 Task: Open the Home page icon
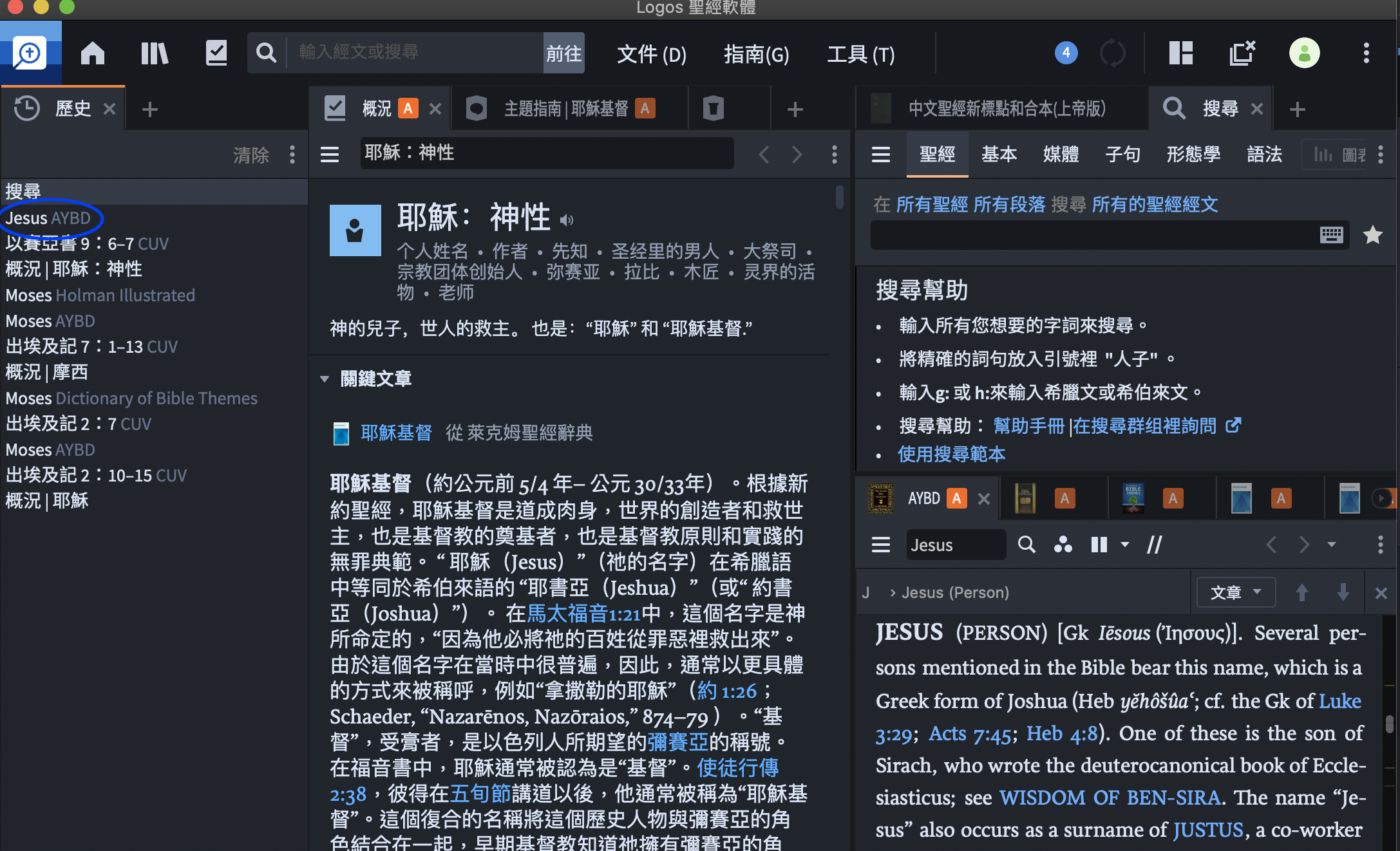pos(92,53)
